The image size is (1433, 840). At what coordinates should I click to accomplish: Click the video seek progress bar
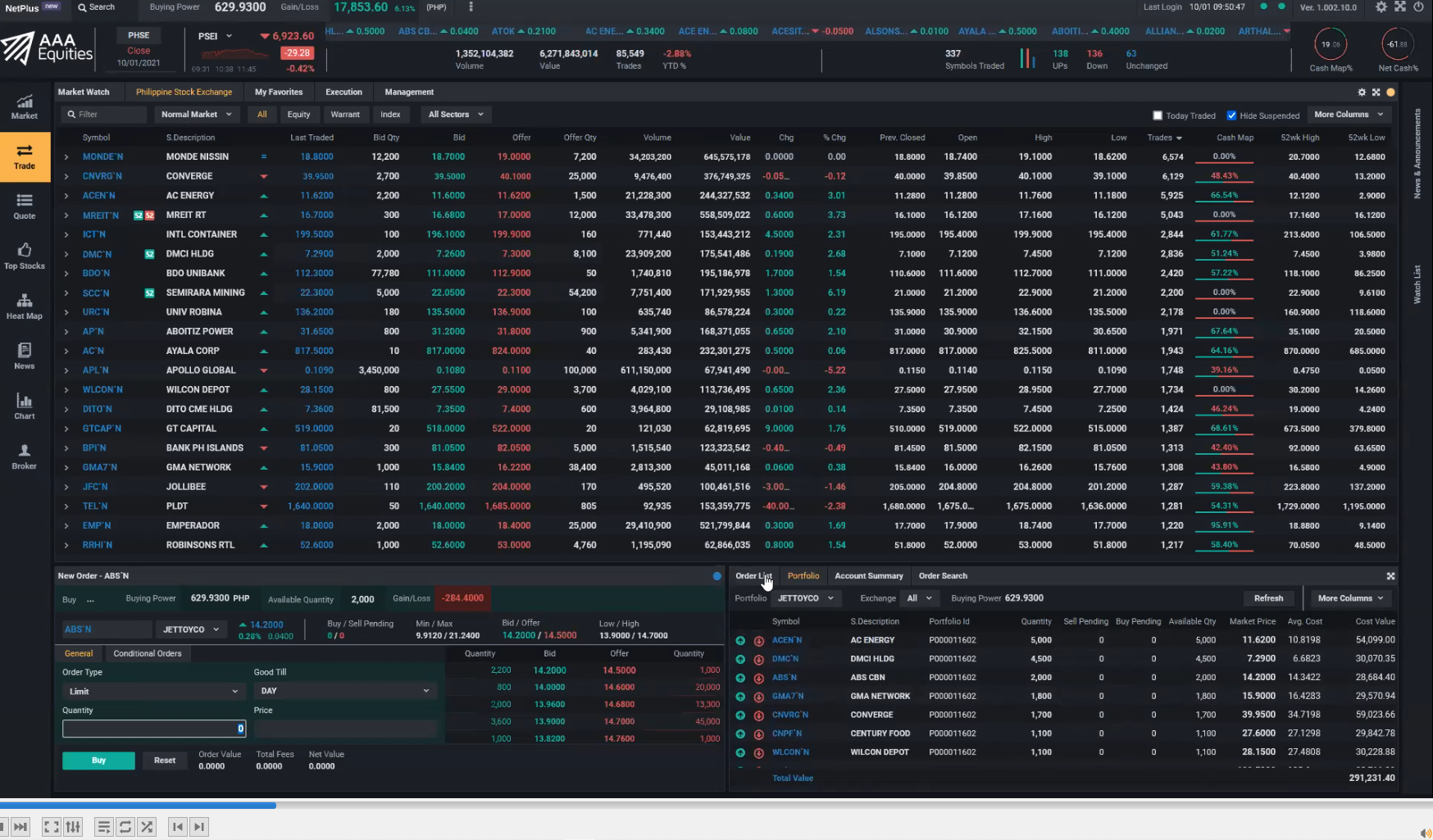(716, 806)
